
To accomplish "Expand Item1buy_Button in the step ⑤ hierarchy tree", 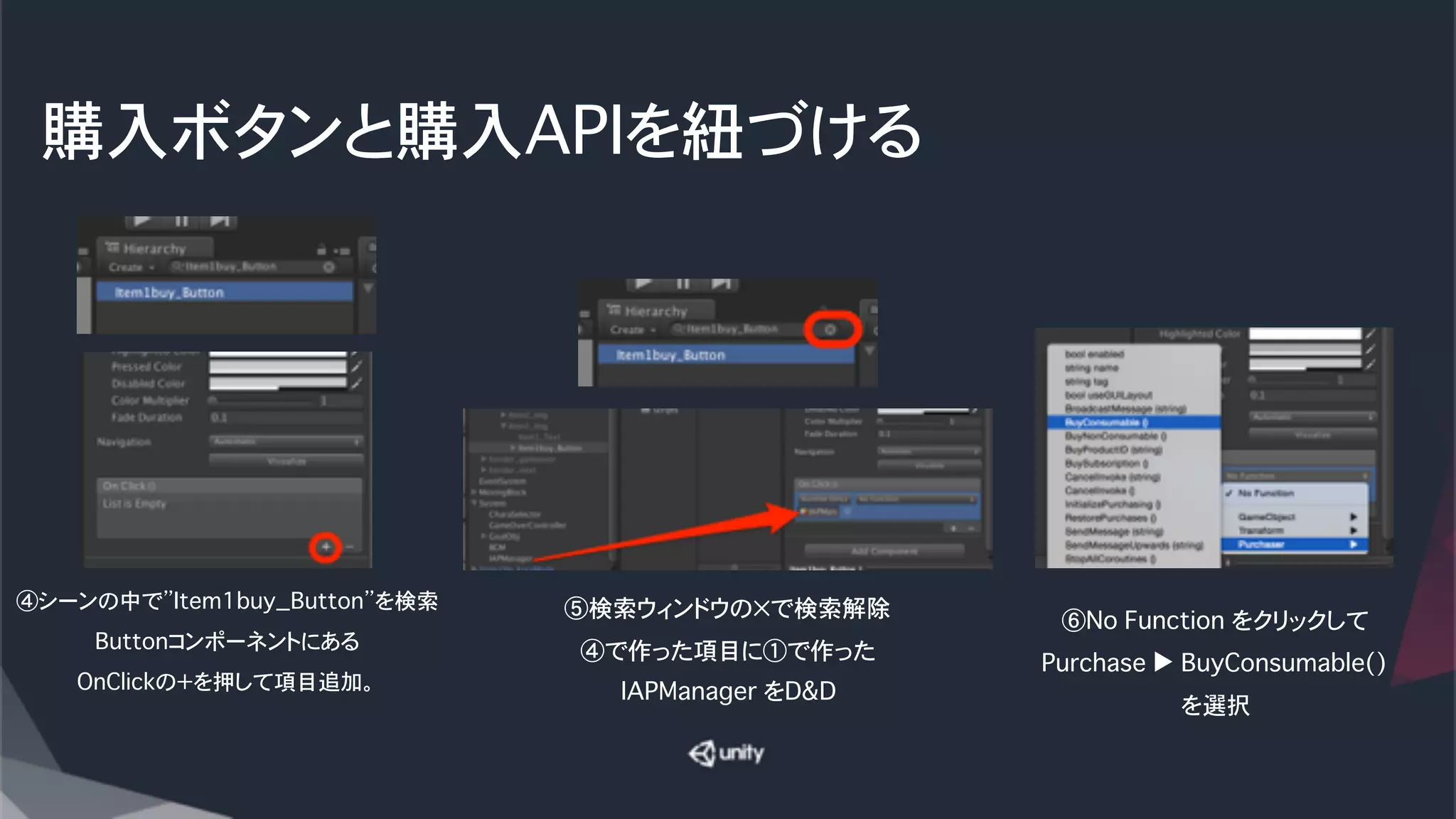I will (x=513, y=448).
